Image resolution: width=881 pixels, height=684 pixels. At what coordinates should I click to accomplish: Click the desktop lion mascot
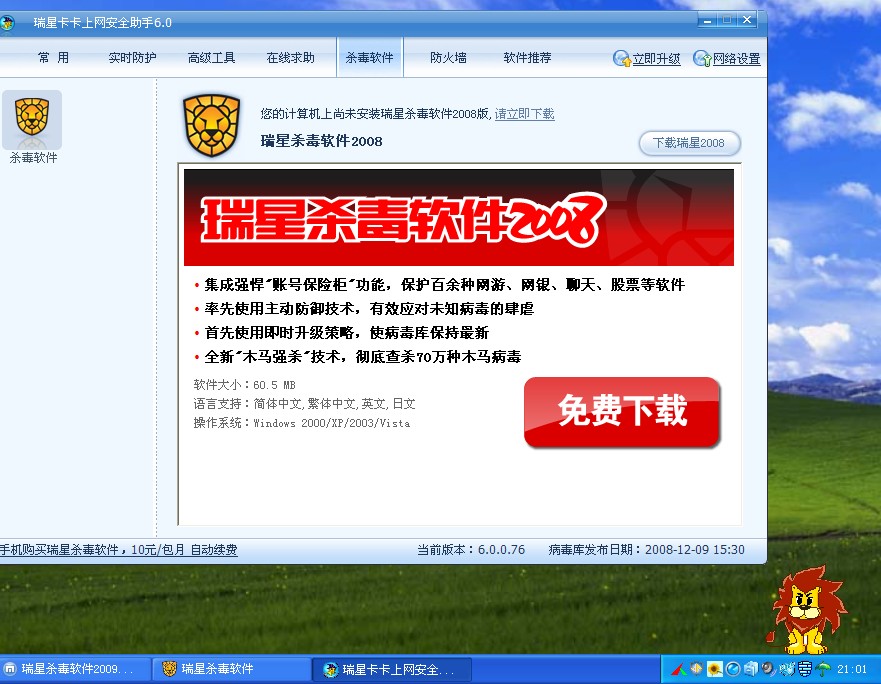pos(806,611)
